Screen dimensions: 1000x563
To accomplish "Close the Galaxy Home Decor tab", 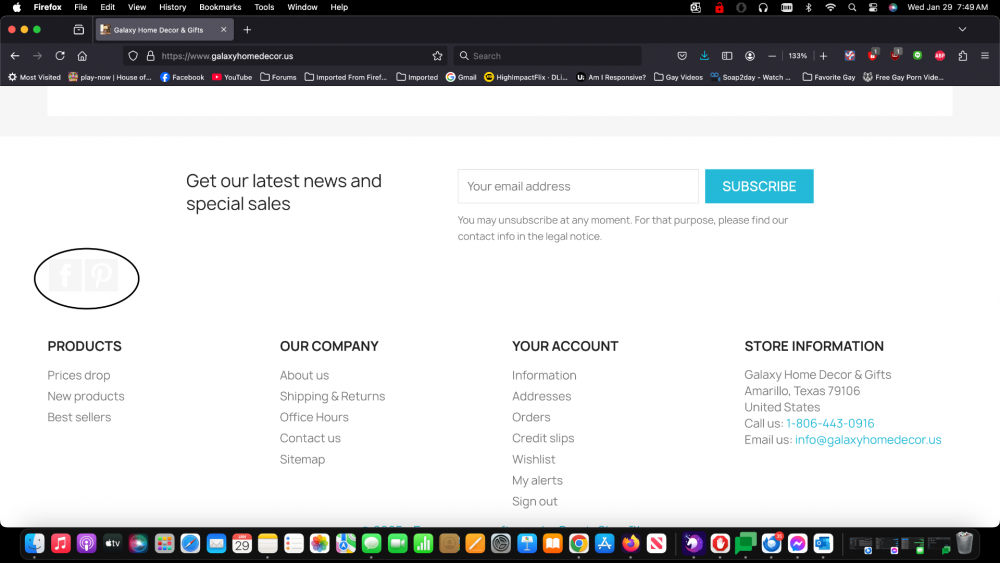I will [x=224, y=30].
